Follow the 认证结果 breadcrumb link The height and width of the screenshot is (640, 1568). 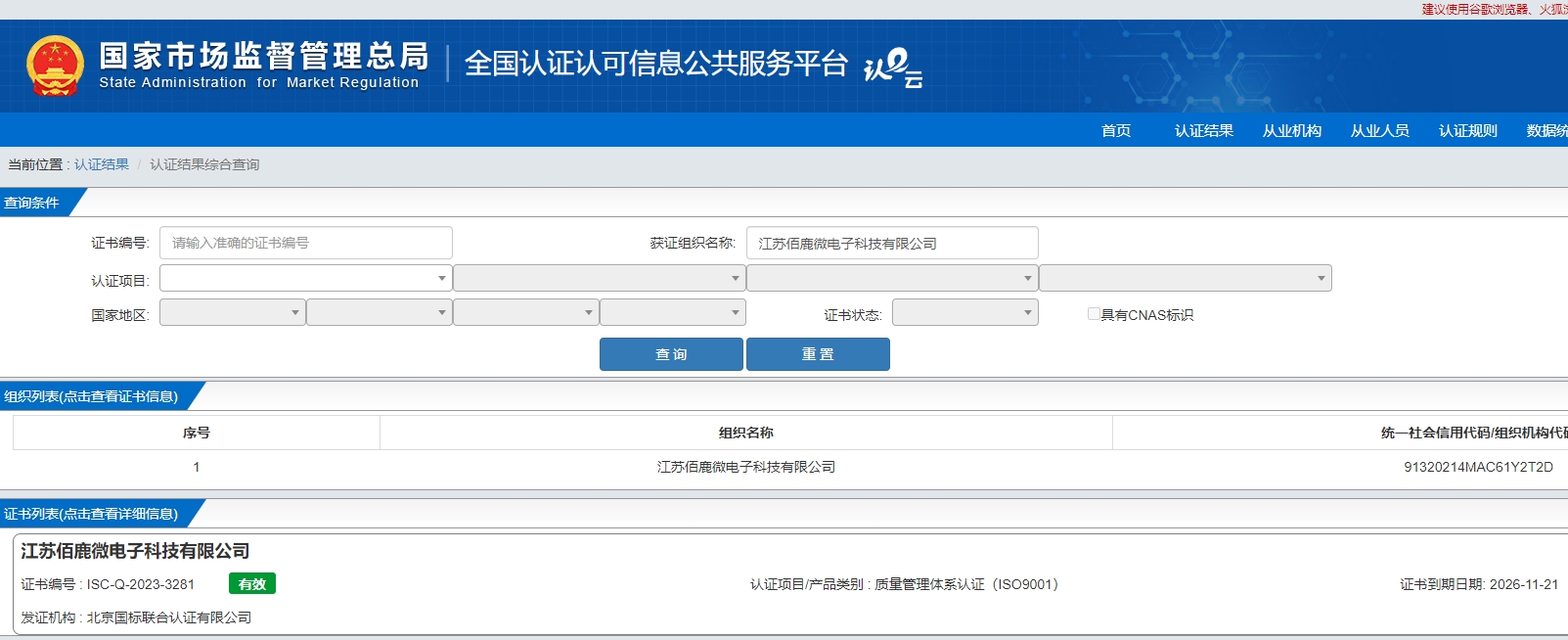click(102, 164)
